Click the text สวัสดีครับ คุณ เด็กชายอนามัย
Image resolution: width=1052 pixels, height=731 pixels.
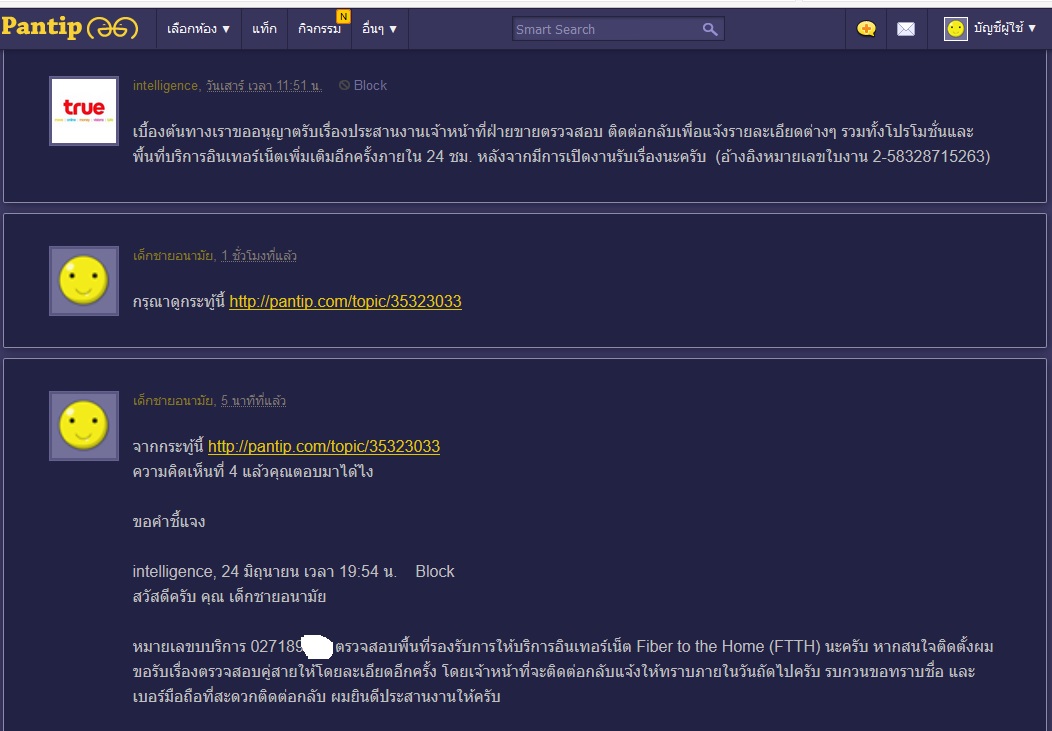(x=229, y=596)
